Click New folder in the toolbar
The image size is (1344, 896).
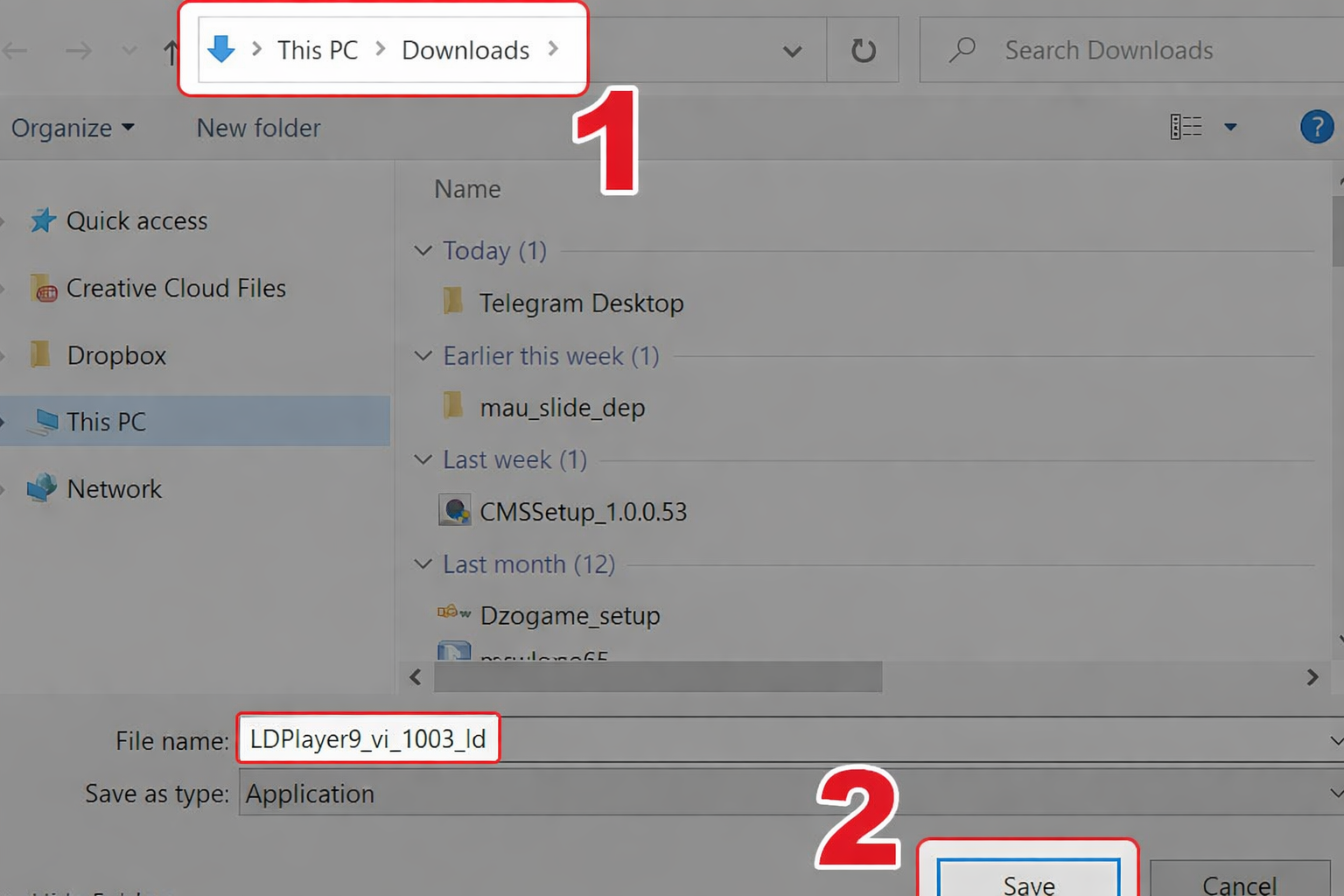[x=258, y=129]
